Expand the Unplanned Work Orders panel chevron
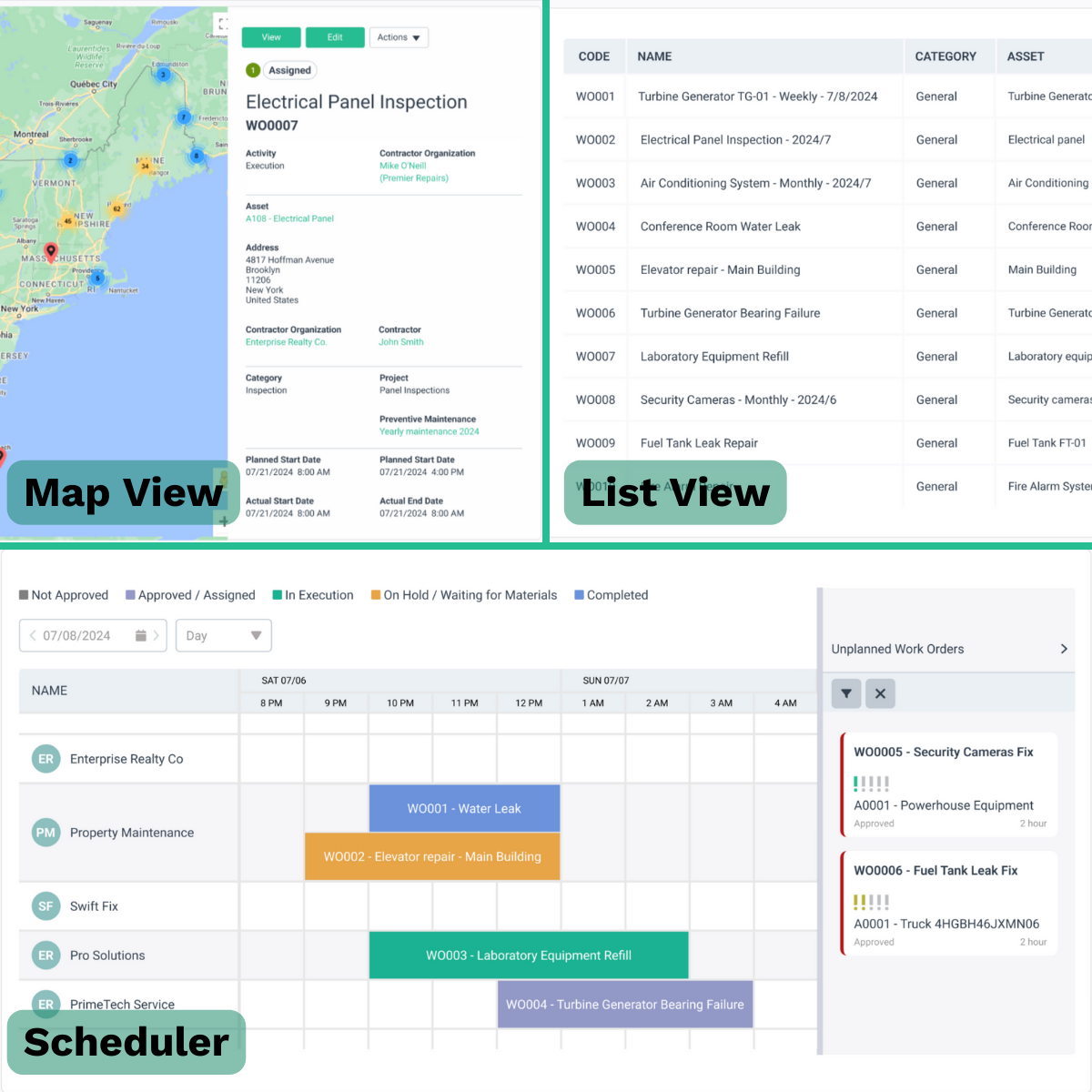 pyautogui.click(x=1063, y=649)
